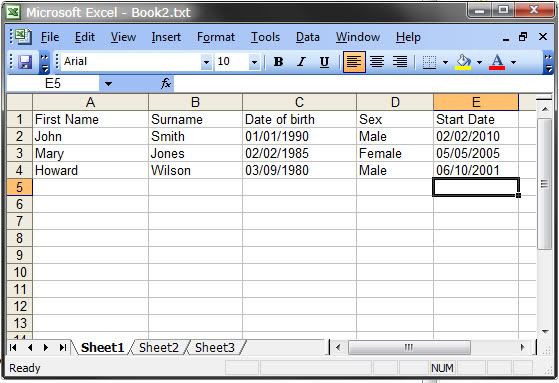Open the Borders dropdown arrow

pyautogui.click(x=445, y=62)
